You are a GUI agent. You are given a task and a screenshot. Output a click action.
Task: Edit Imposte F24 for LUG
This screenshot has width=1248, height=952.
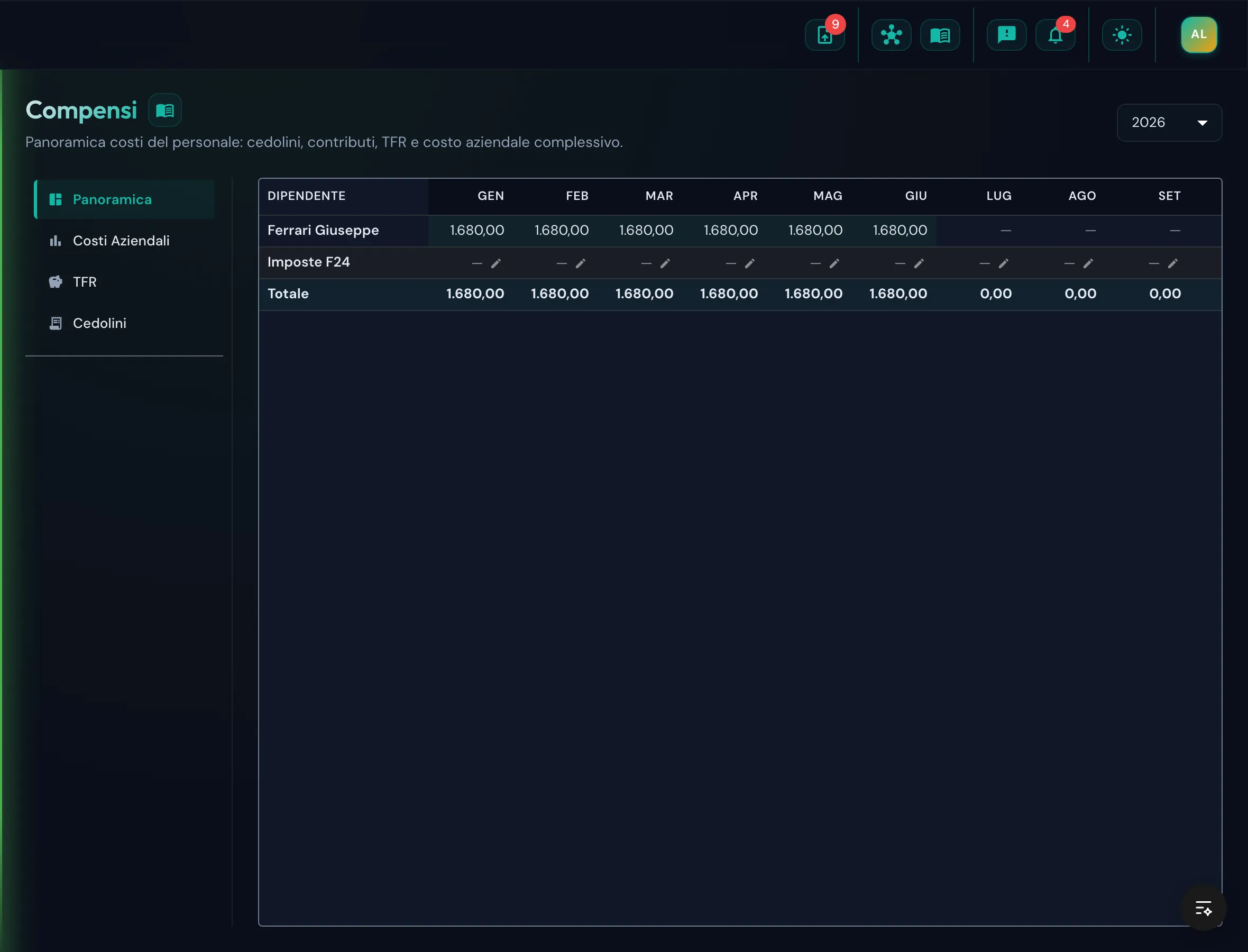click(x=1003, y=263)
